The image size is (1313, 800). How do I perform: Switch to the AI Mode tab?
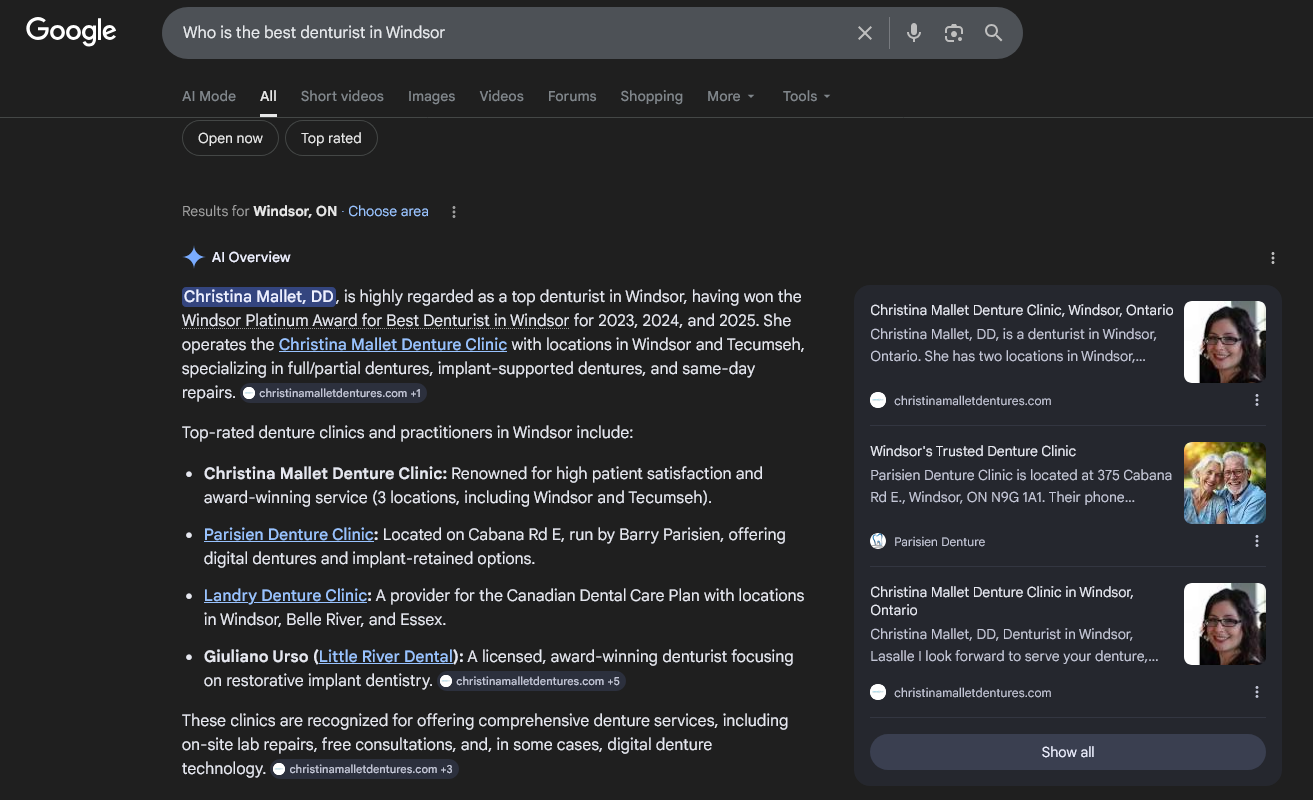(x=209, y=96)
